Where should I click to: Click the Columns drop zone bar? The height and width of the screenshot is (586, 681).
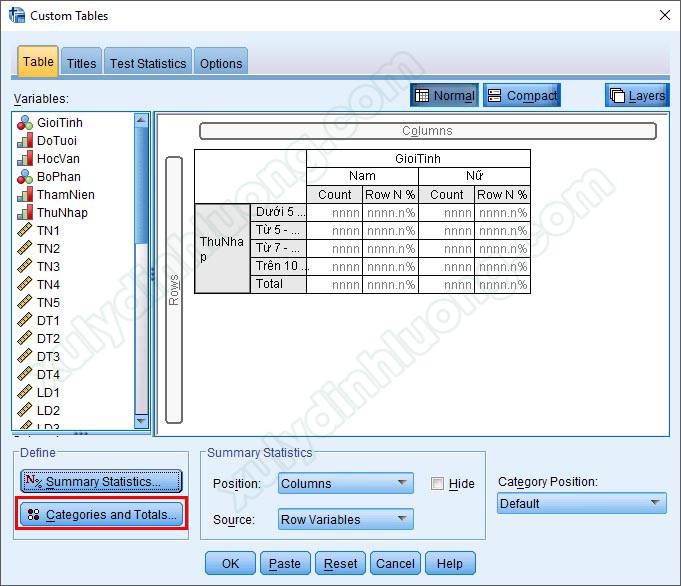pyautogui.click(x=427, y=131)
